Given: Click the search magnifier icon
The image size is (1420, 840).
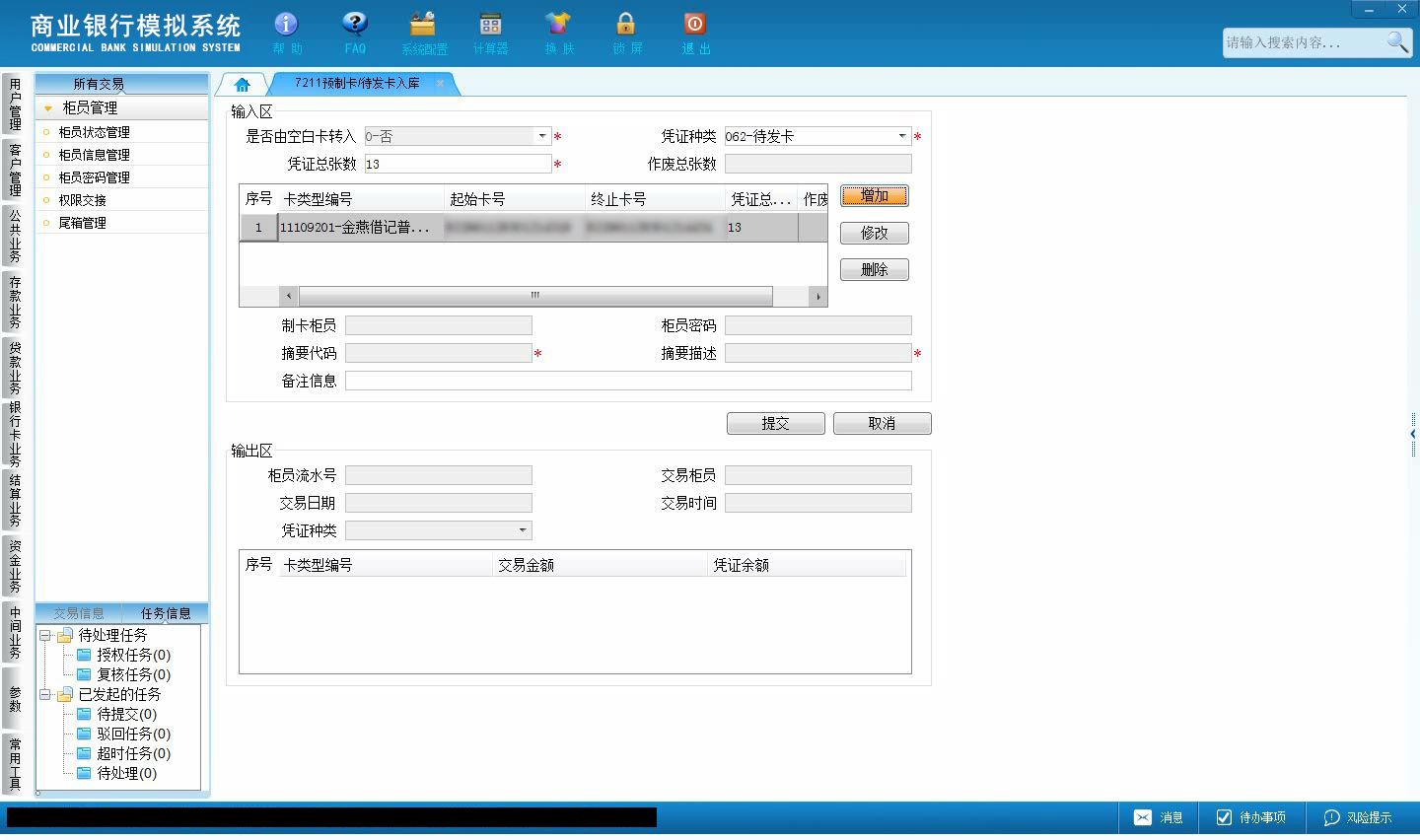Looking at the screenshot, I should [x=1396, y=42].
